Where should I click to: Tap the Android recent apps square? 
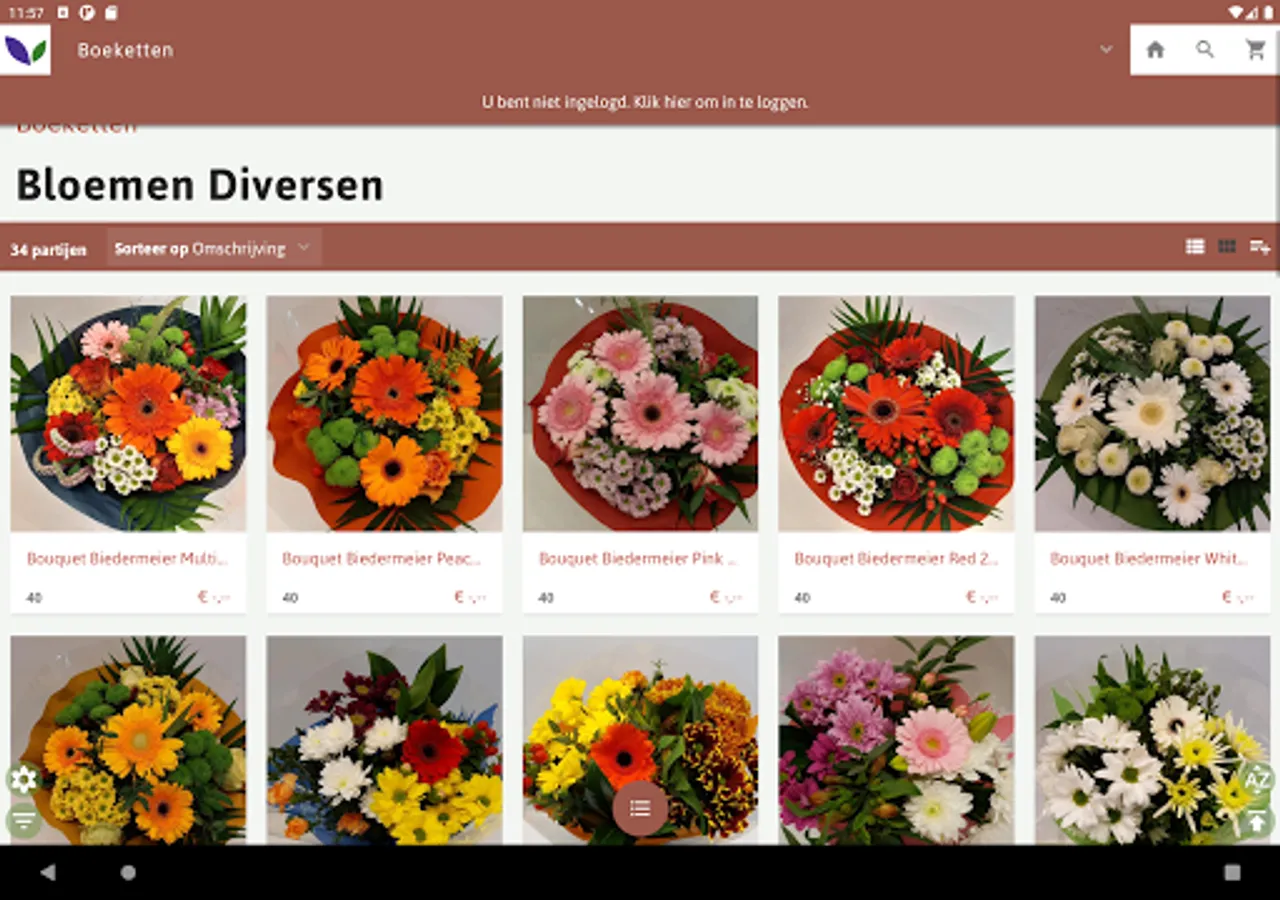point(1232,872)
